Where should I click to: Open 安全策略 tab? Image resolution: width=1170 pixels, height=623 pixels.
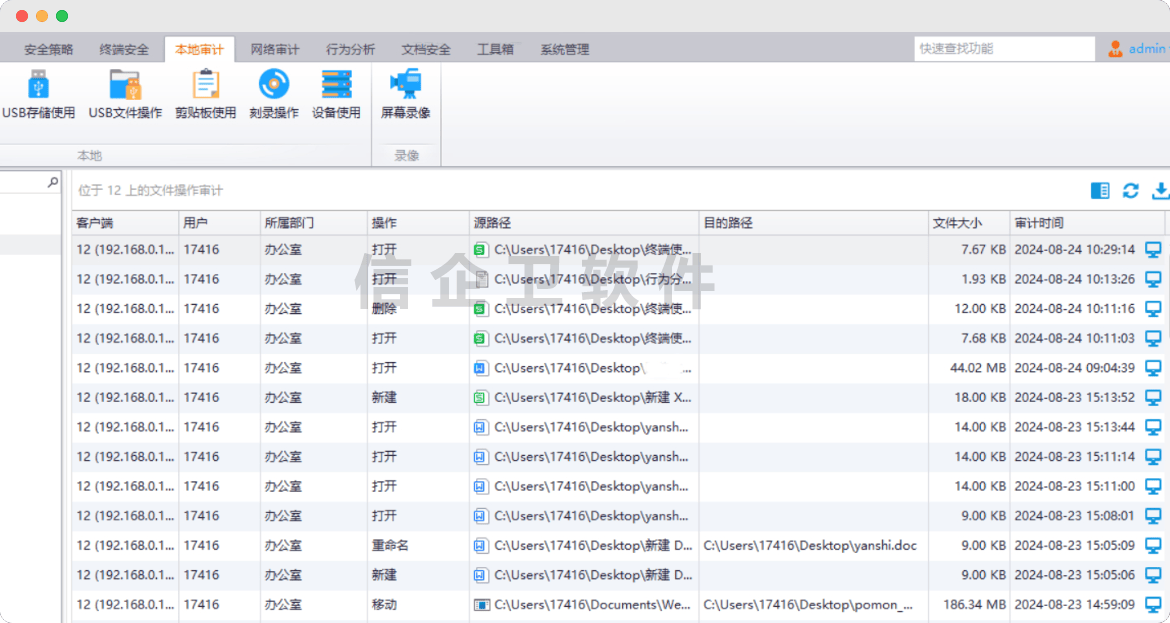pos(48,49)
